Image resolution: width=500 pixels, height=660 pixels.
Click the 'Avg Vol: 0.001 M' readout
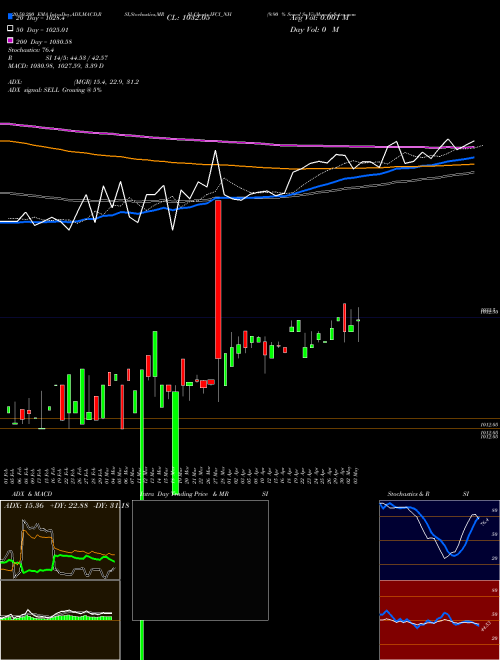click(x=320, y=18)
